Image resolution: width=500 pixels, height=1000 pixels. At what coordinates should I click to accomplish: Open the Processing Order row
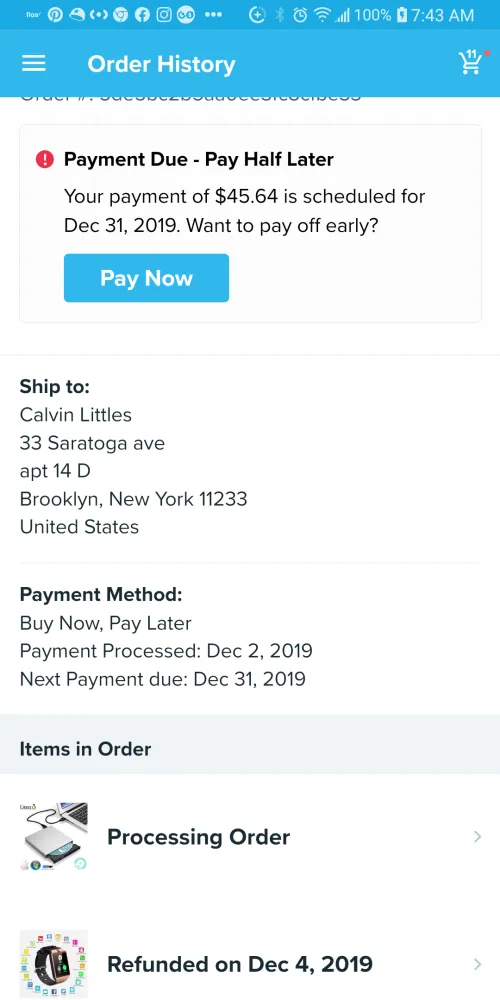[x=250, y=837]
